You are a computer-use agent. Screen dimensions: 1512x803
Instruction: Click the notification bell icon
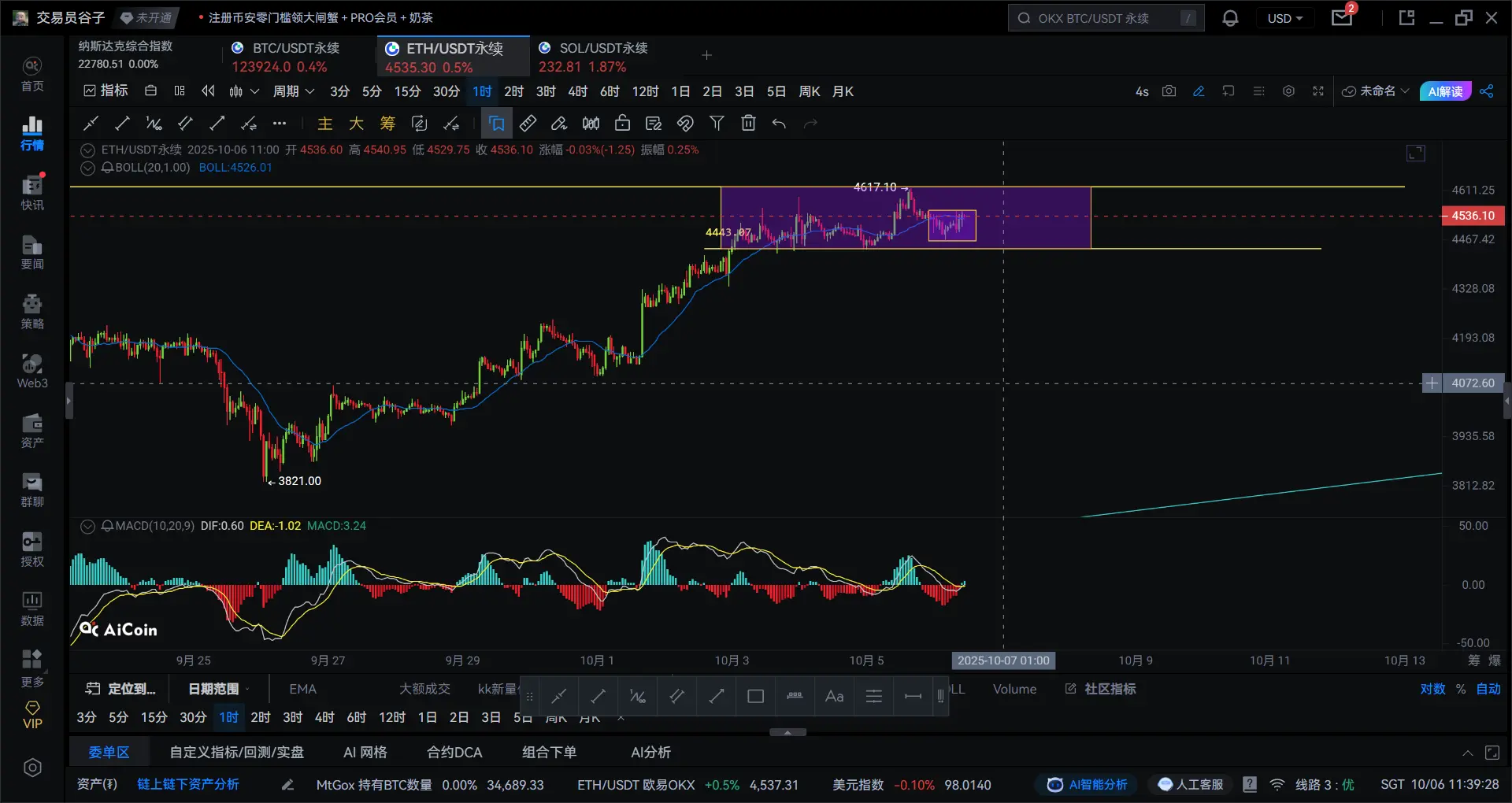point(1230,18)
